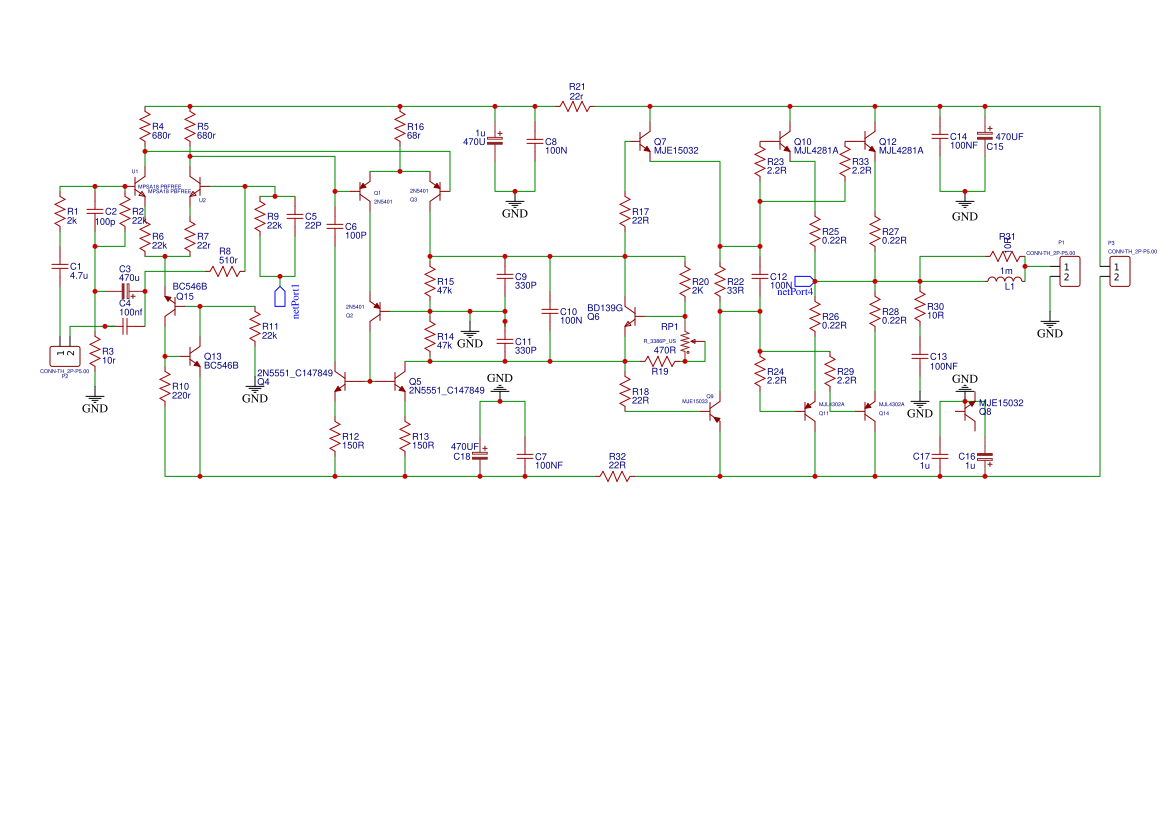Click the R19 resistor symbol

[660, 361]
